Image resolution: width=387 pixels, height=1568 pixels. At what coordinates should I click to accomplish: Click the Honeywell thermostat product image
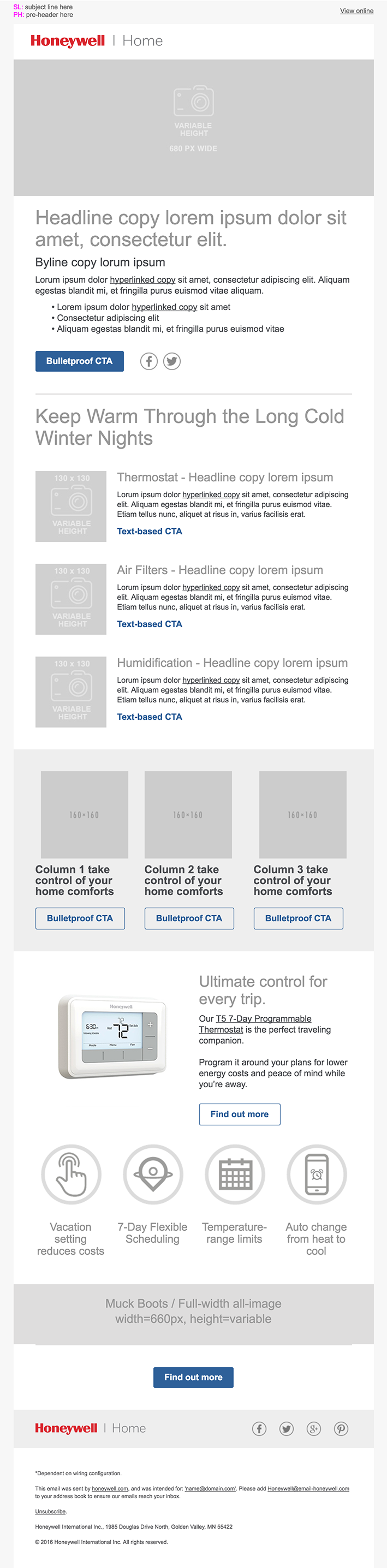click(112, 1036)
